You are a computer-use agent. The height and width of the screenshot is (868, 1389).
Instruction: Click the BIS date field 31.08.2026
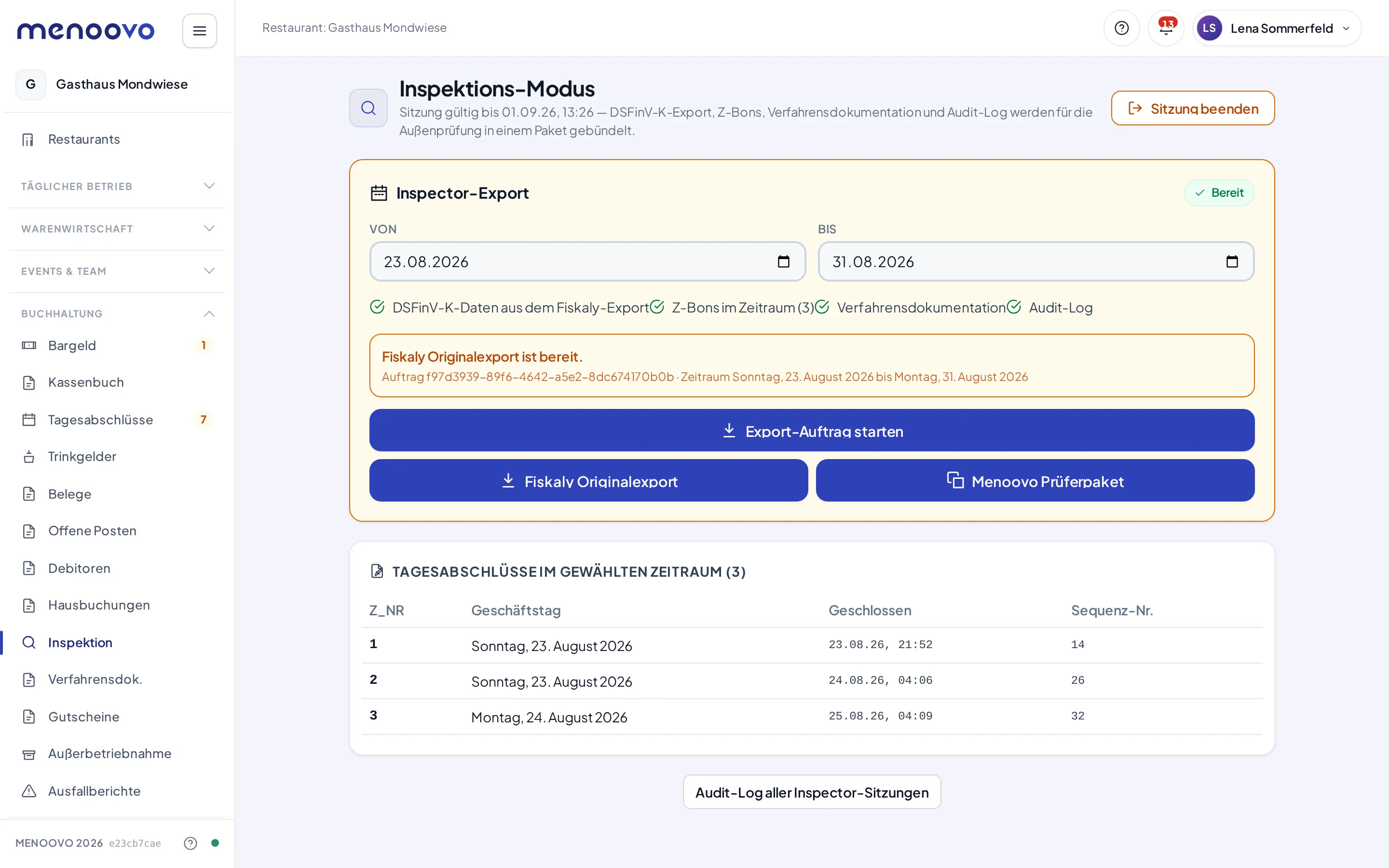1035,262
